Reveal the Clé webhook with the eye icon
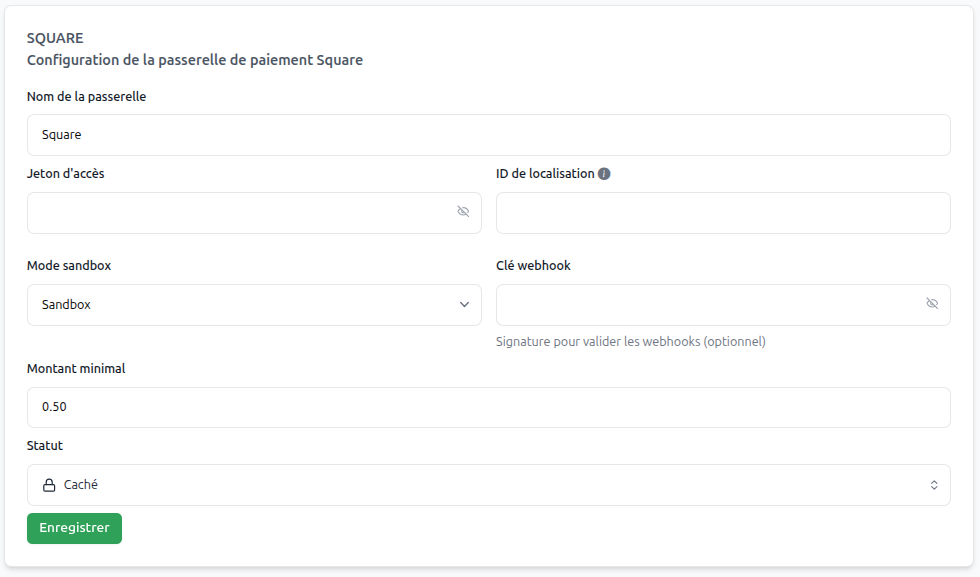This screenshot has height=577, width=980. pyautogui.click(x=932, y=304)
